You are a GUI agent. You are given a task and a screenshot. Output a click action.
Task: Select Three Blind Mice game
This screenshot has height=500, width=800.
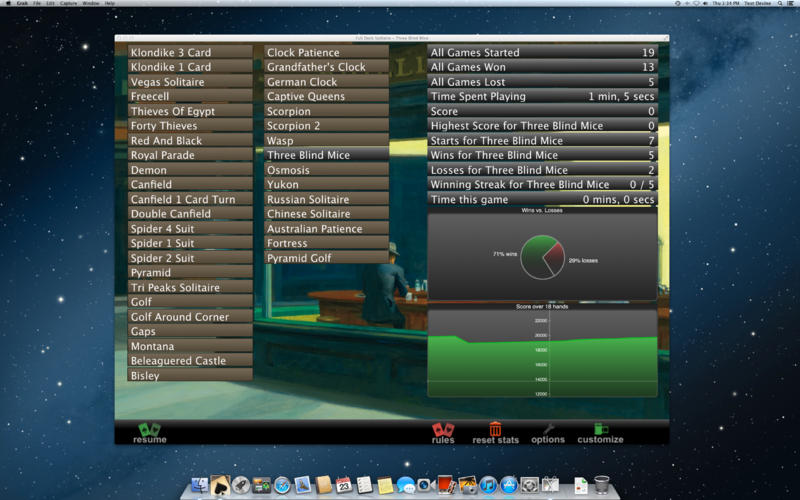tap(326, 155)
